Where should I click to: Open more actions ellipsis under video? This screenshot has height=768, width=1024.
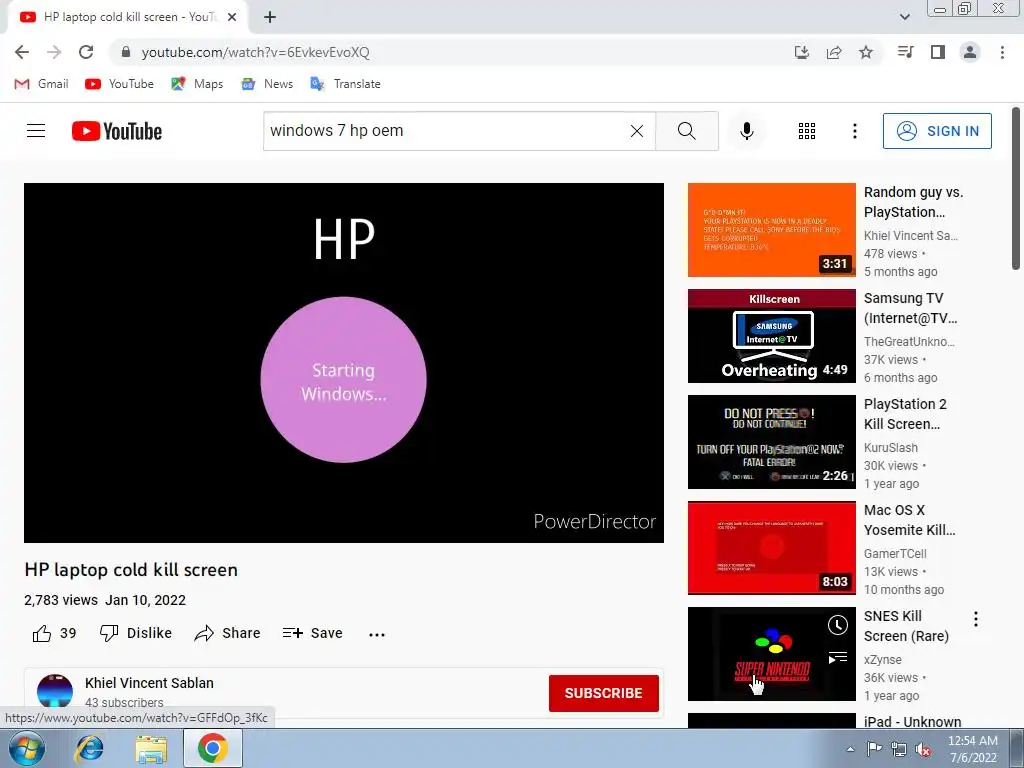click(377, 634)
